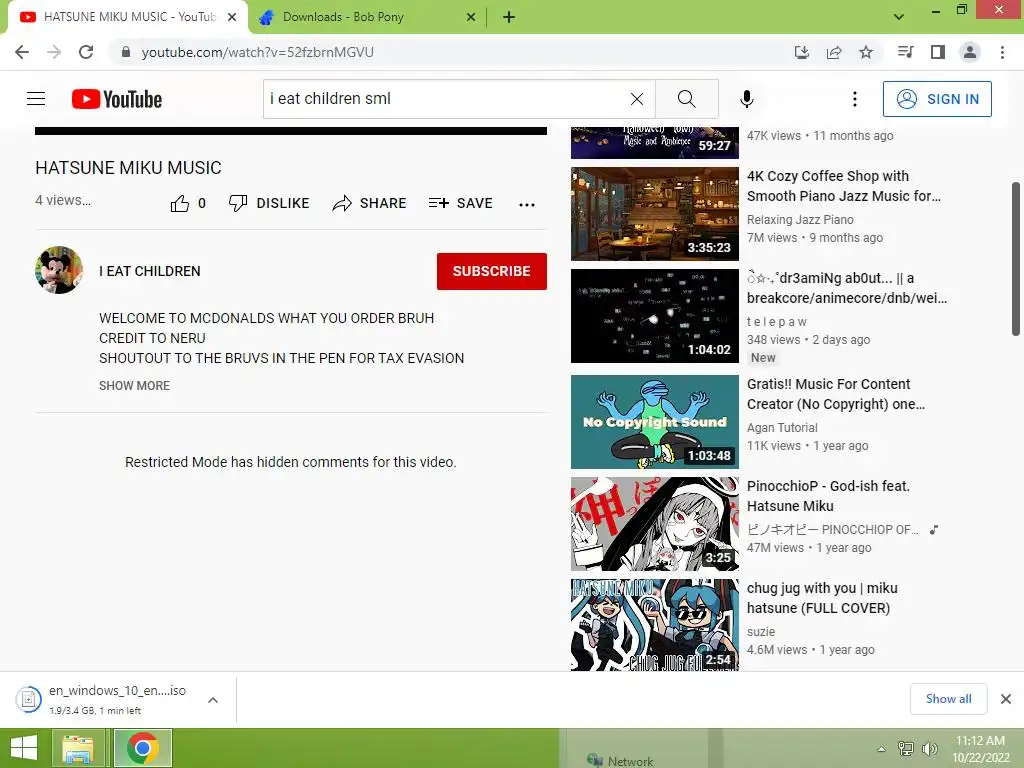Run search with the magnifier button
The image size is (1024, 768).
(686, 99)
